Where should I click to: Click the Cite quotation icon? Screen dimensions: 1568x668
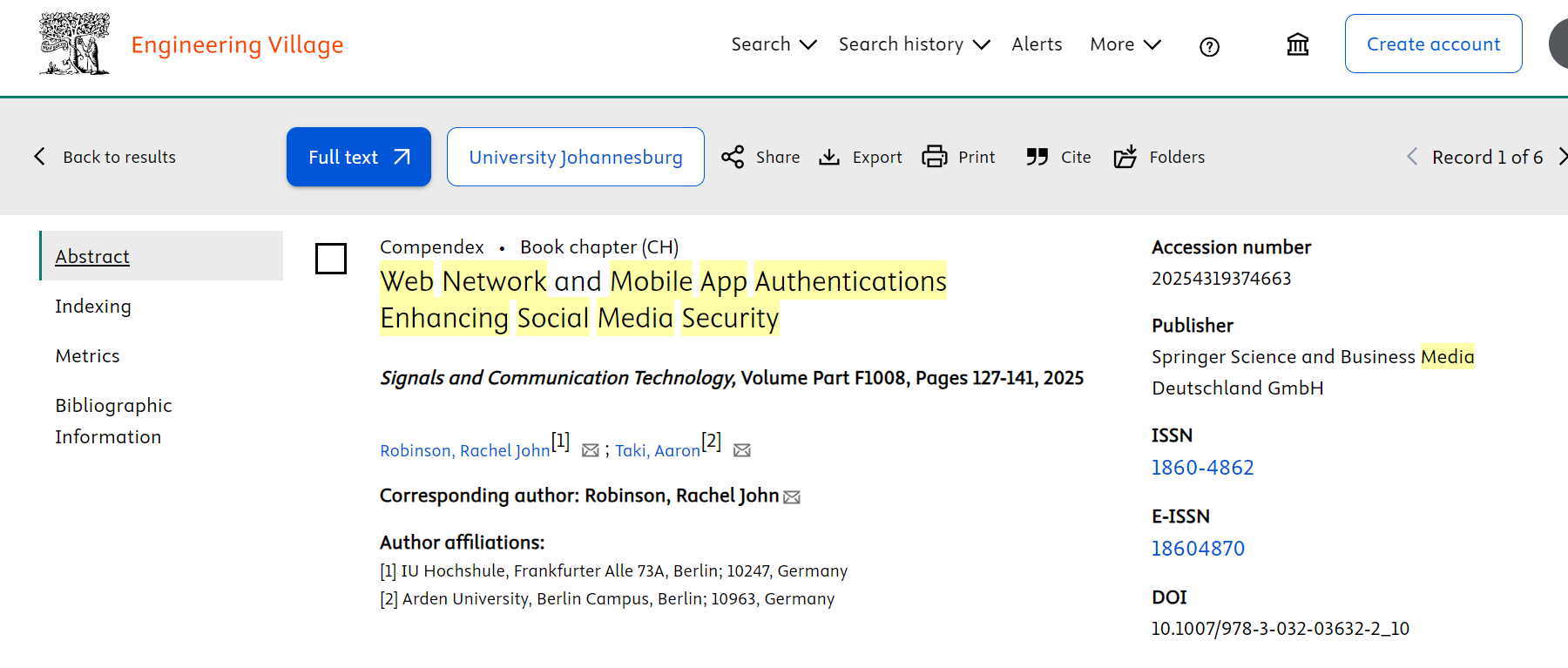point(1037,157)
